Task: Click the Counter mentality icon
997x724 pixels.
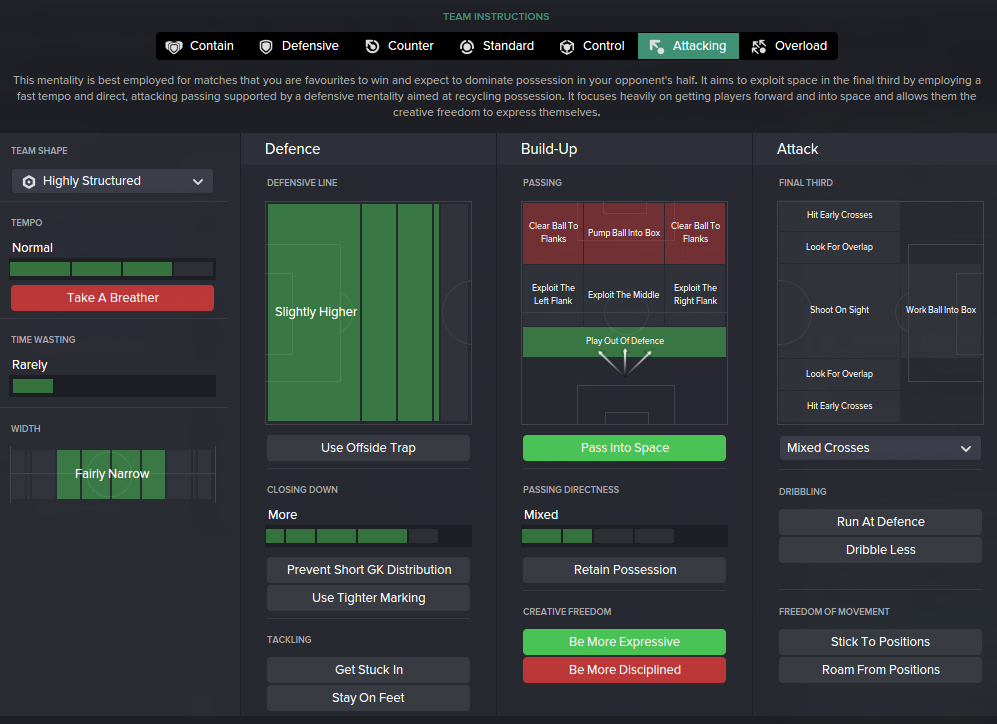Action: (372, 46)
